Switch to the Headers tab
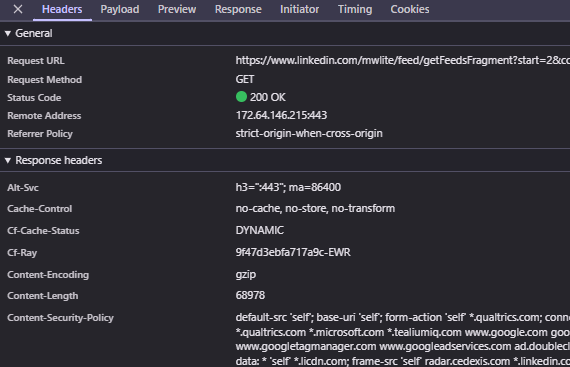 tap(62, 9)
